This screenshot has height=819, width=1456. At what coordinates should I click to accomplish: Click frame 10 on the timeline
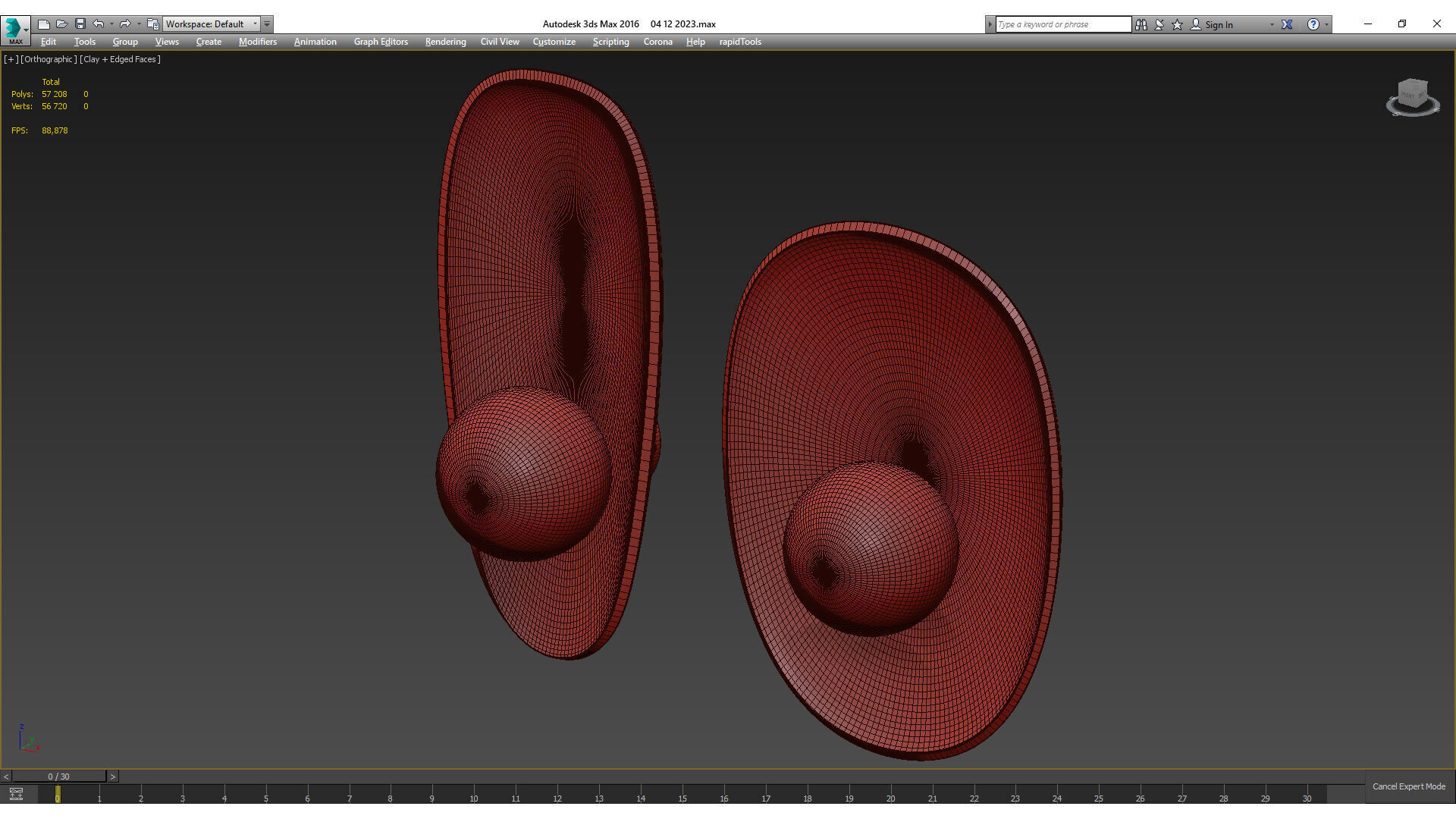tap(474, 798)
